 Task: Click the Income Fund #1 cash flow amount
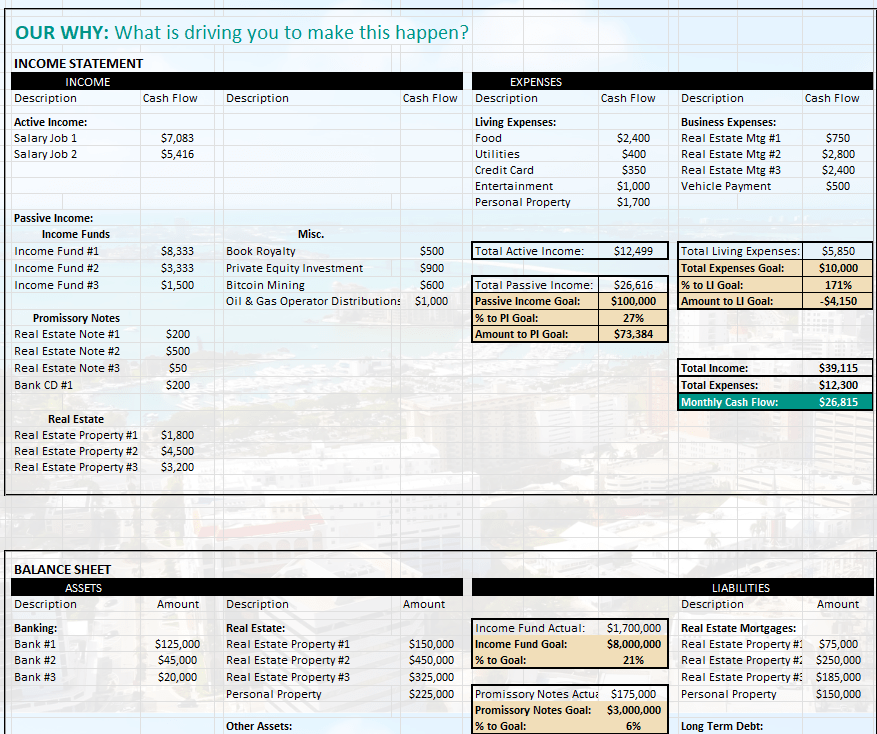click(177, 252)
